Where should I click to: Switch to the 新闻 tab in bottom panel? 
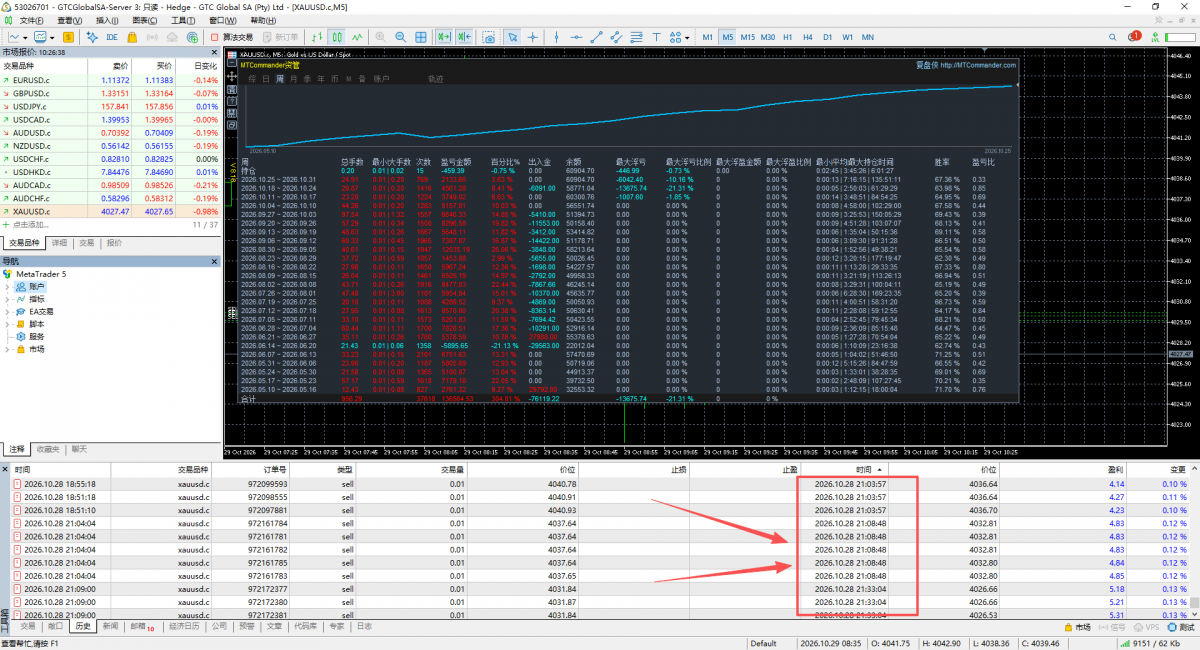[112, 627]
